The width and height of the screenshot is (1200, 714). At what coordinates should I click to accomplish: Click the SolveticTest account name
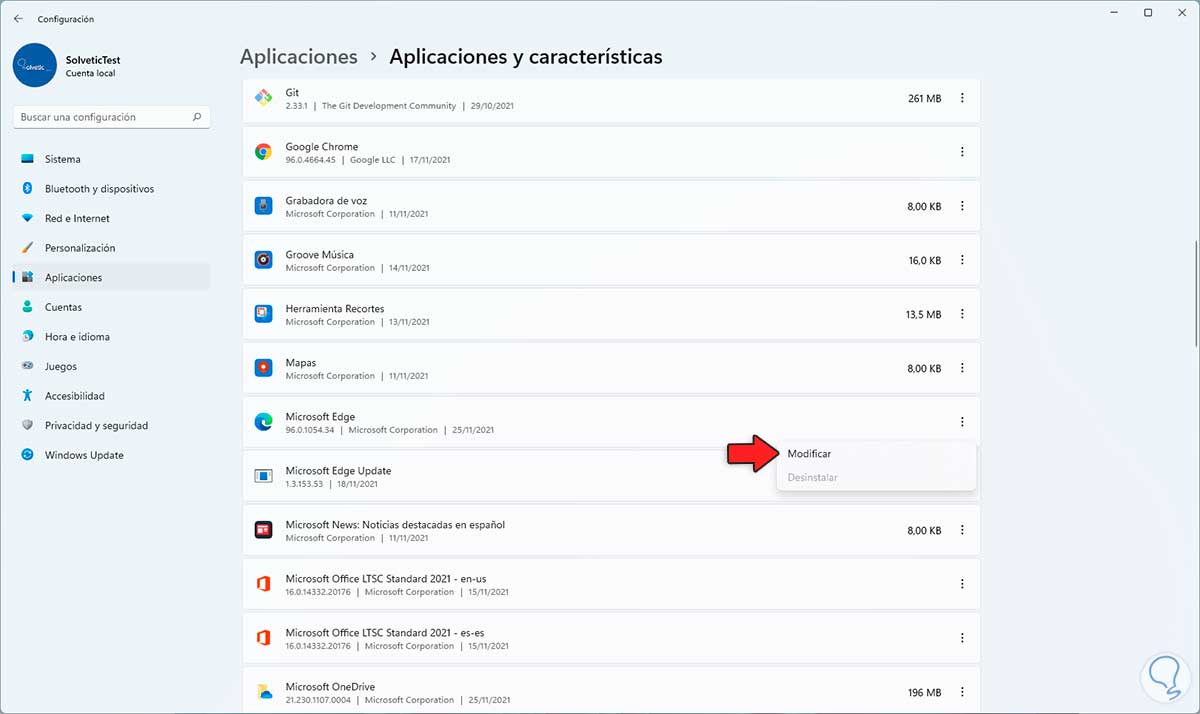(x=93, y=60)
